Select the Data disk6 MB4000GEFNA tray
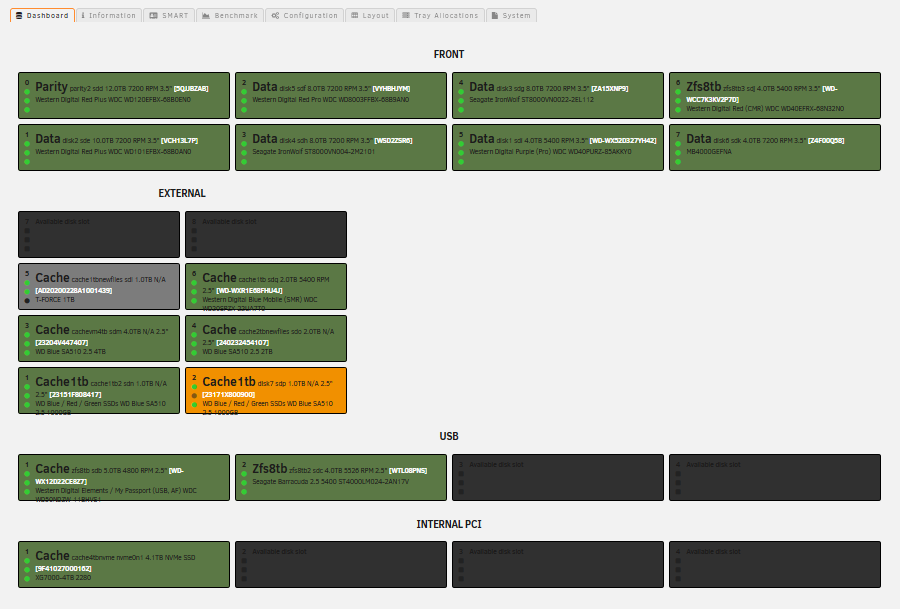Image resolution: width=900 pixels, height=609 pixels. point(775,148)
